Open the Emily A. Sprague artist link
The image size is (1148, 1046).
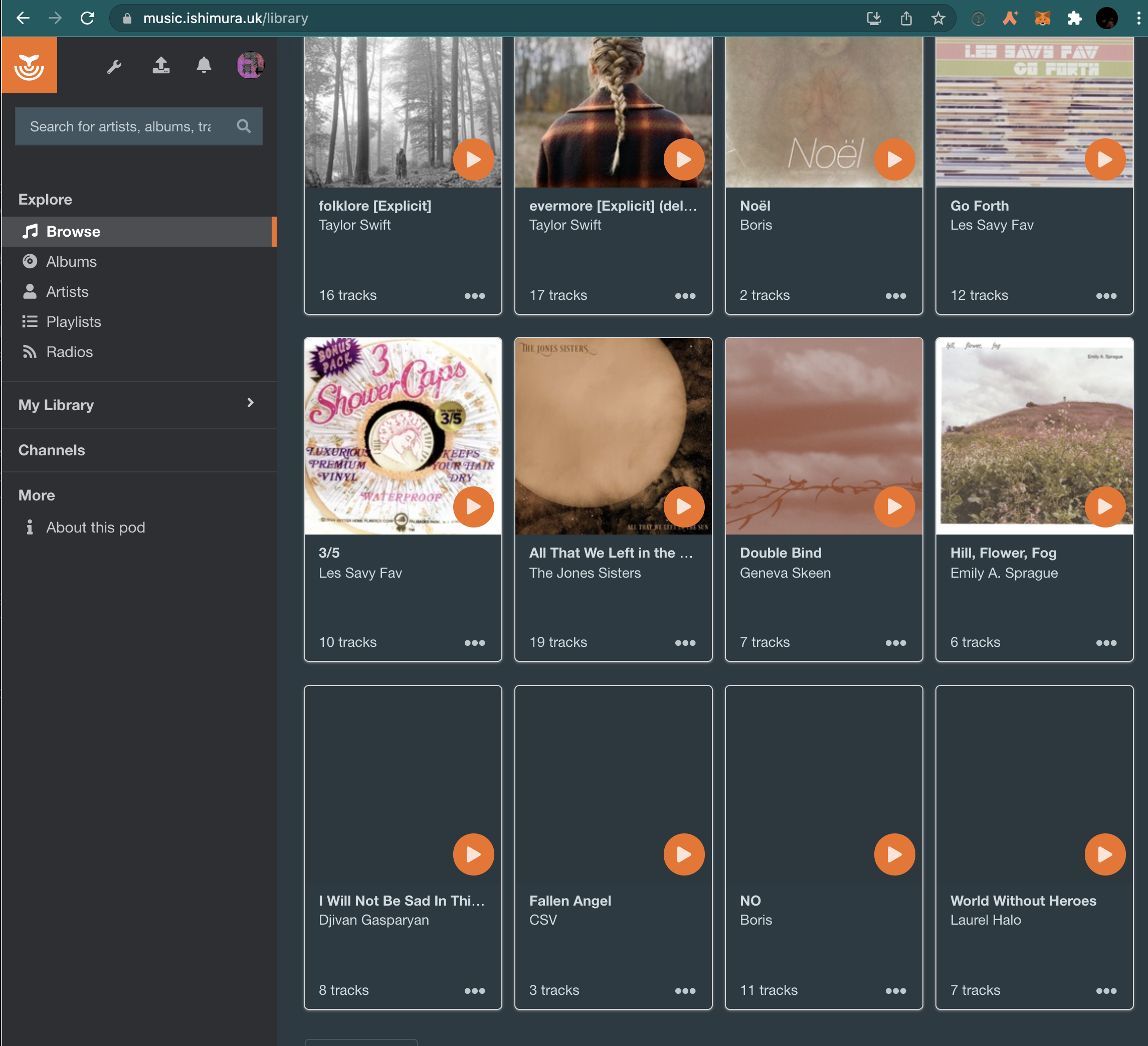click(x=1004, y=573)
